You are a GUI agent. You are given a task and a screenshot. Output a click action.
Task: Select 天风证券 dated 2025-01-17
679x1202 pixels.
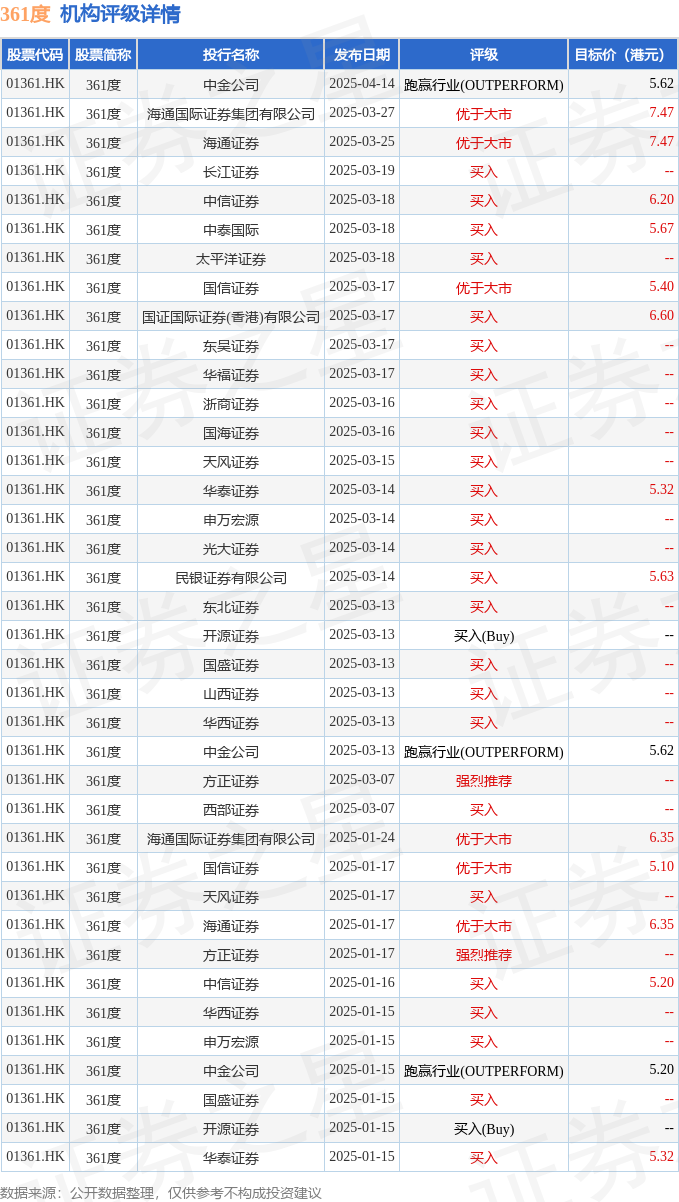(231, 897)
